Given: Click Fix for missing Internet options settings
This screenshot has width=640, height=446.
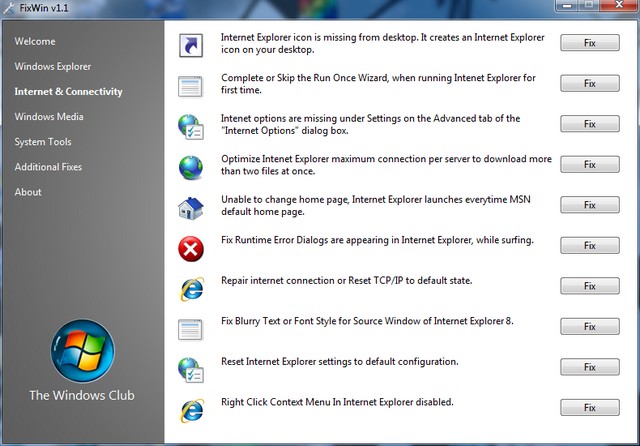Looking at the screenshot, I should (590, 124).
